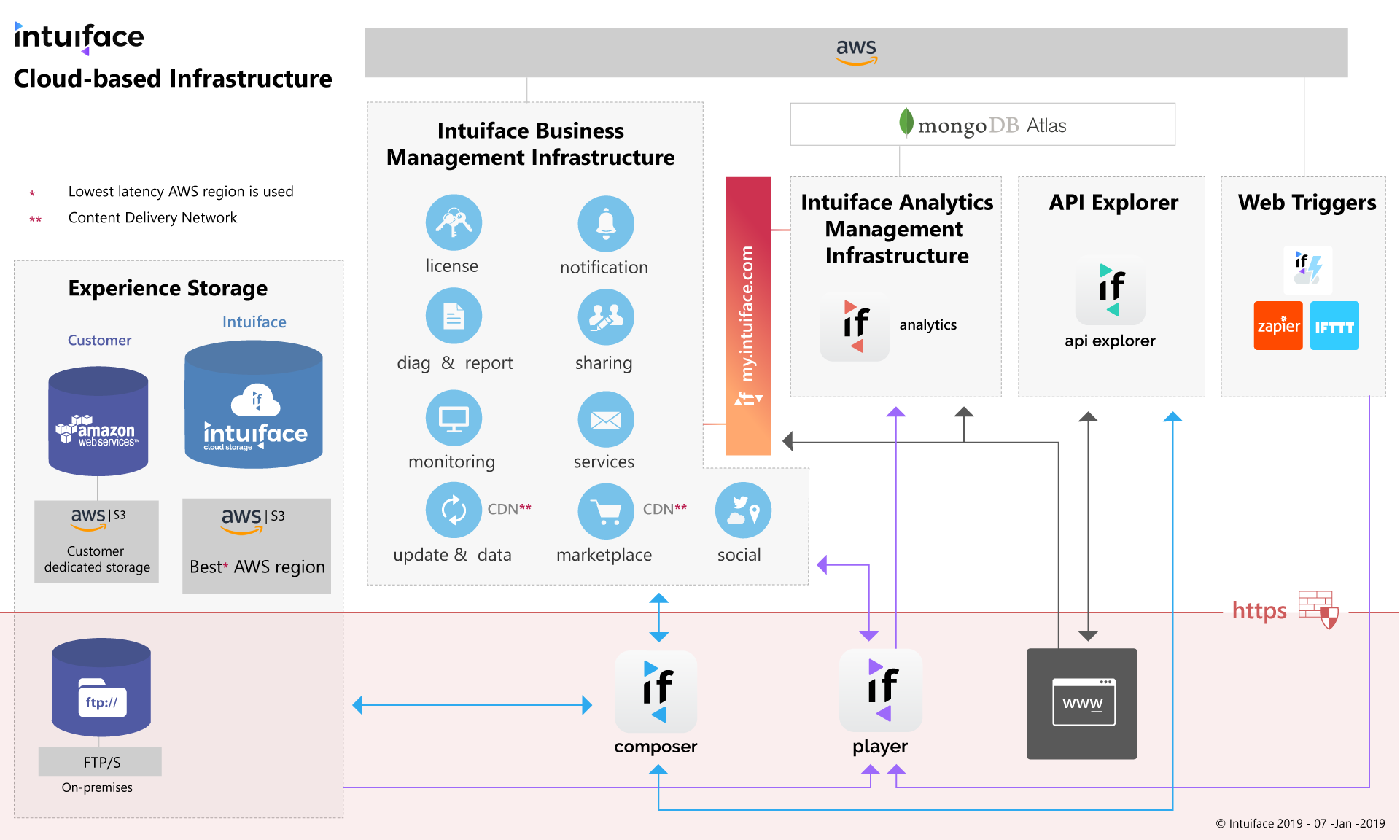
Task: Click the social icon
Action: pyautogui.click(x=743, y=510)
